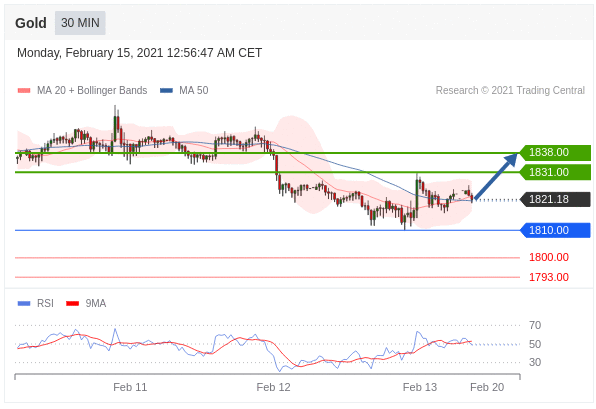
Task: Click the 1793.00 support level label
Action: [549, 277]
